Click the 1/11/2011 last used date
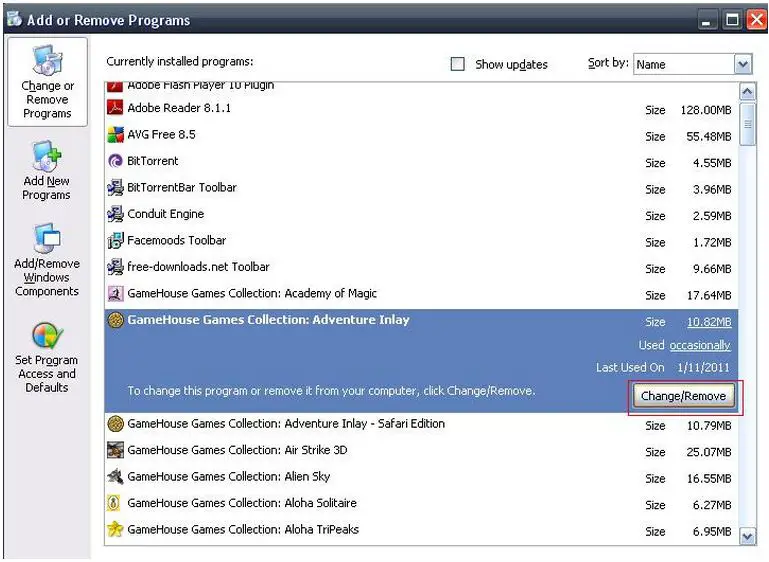 703,367
